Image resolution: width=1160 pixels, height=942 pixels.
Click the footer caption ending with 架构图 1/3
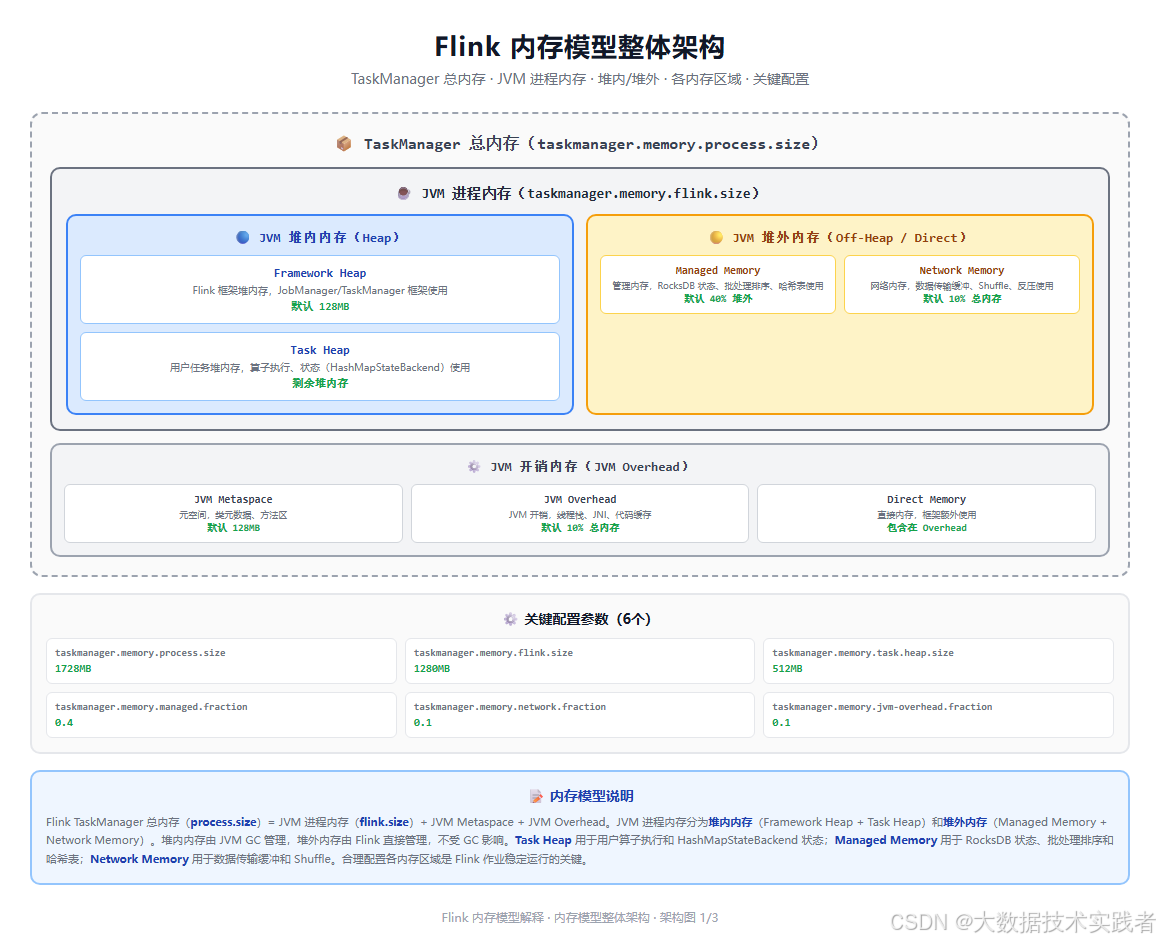pyautogui.click(x=580, y=918)
